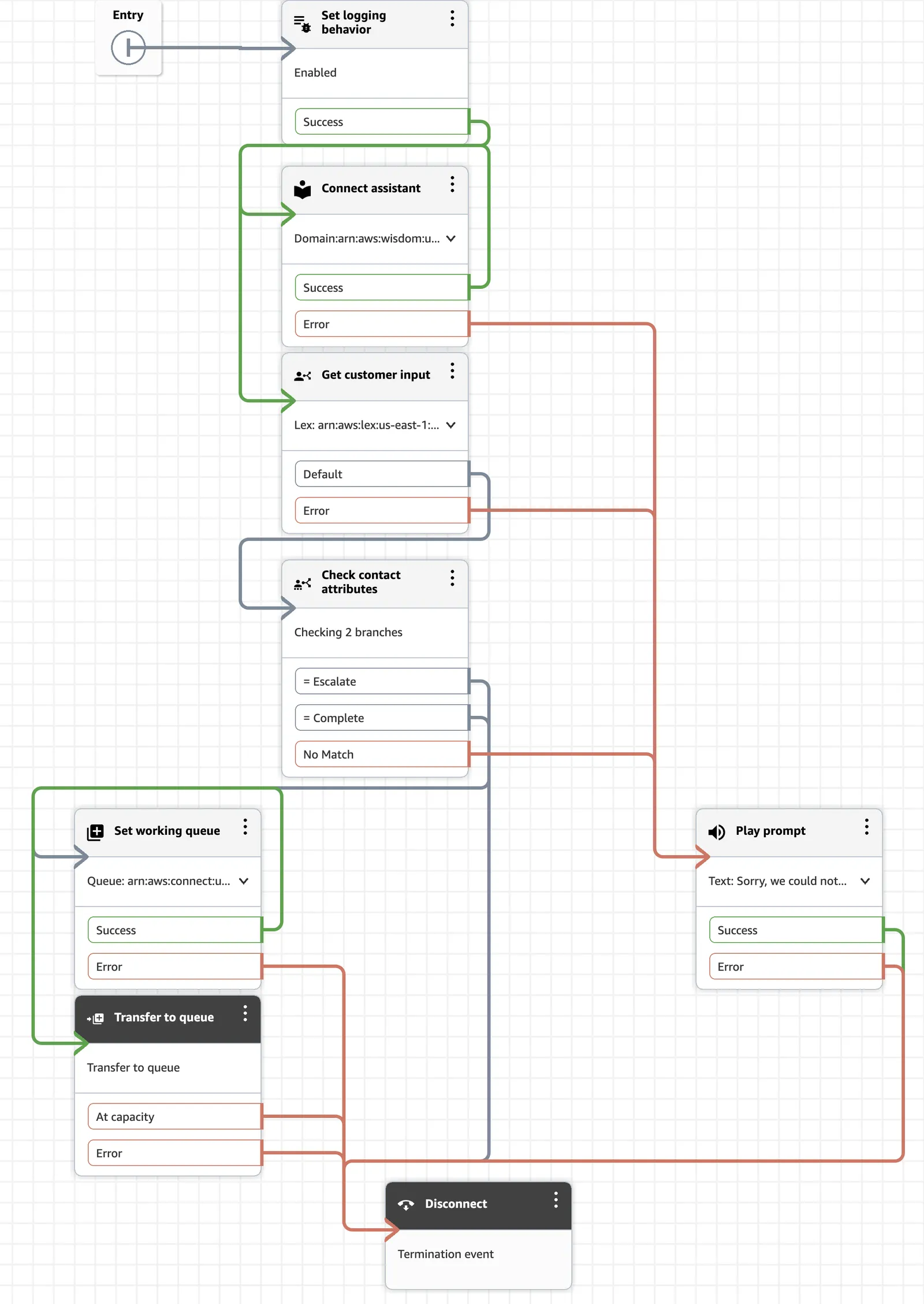
Task: Select the Success branch of Play prompt
Action: (x=796, y=930)
